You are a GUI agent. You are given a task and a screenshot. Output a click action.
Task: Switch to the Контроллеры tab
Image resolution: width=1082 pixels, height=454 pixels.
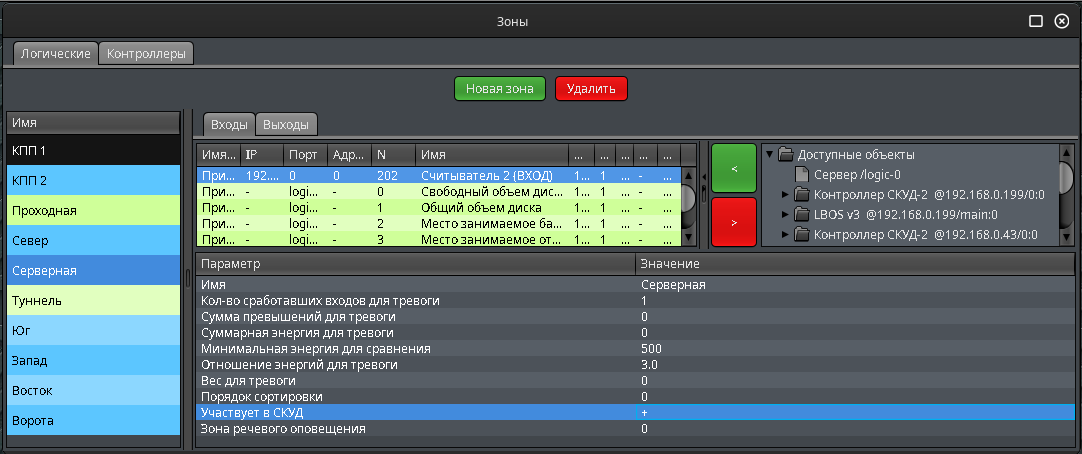(x=146, y=54)
